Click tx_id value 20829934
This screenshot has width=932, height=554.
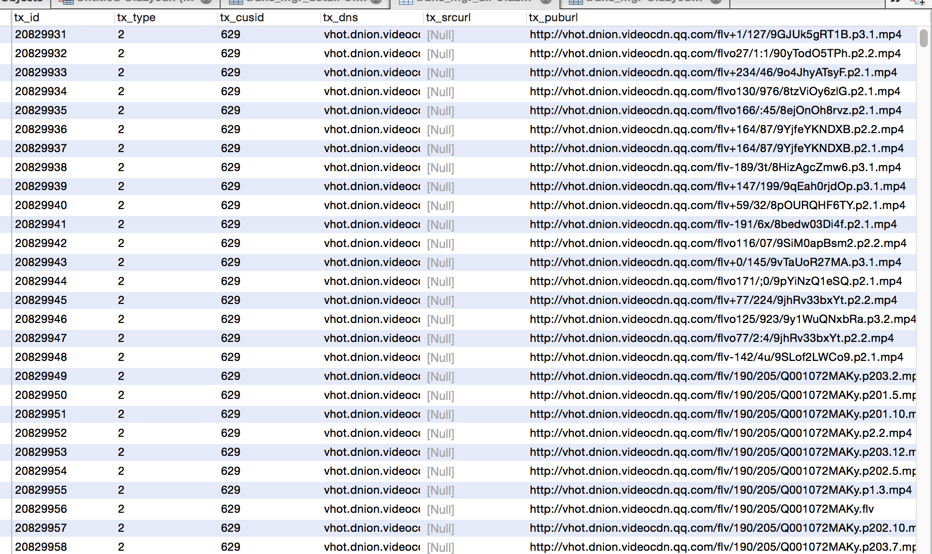[x=40, y=92]
